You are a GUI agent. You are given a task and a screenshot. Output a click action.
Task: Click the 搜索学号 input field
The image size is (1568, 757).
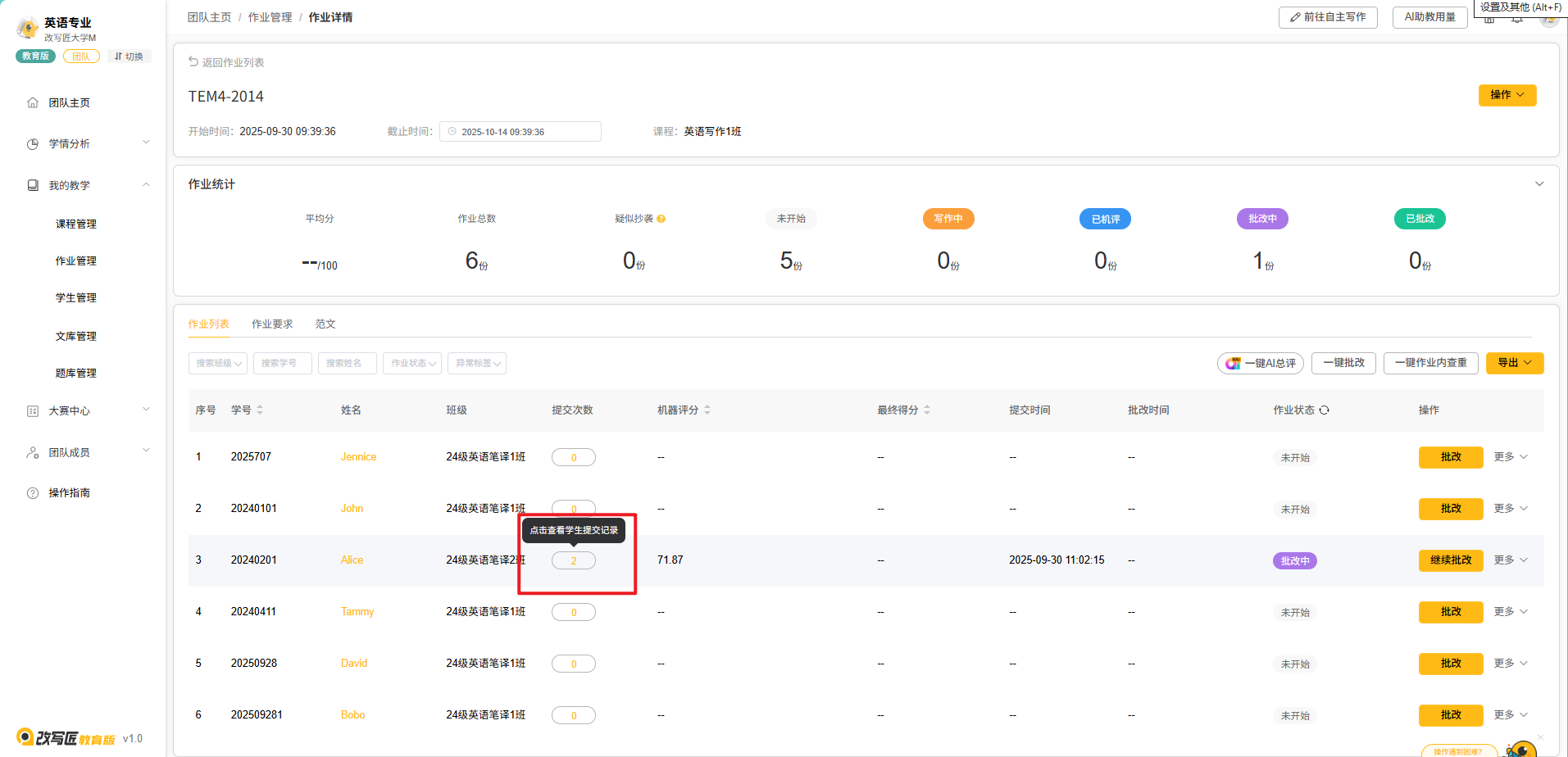tap(282, 364)
